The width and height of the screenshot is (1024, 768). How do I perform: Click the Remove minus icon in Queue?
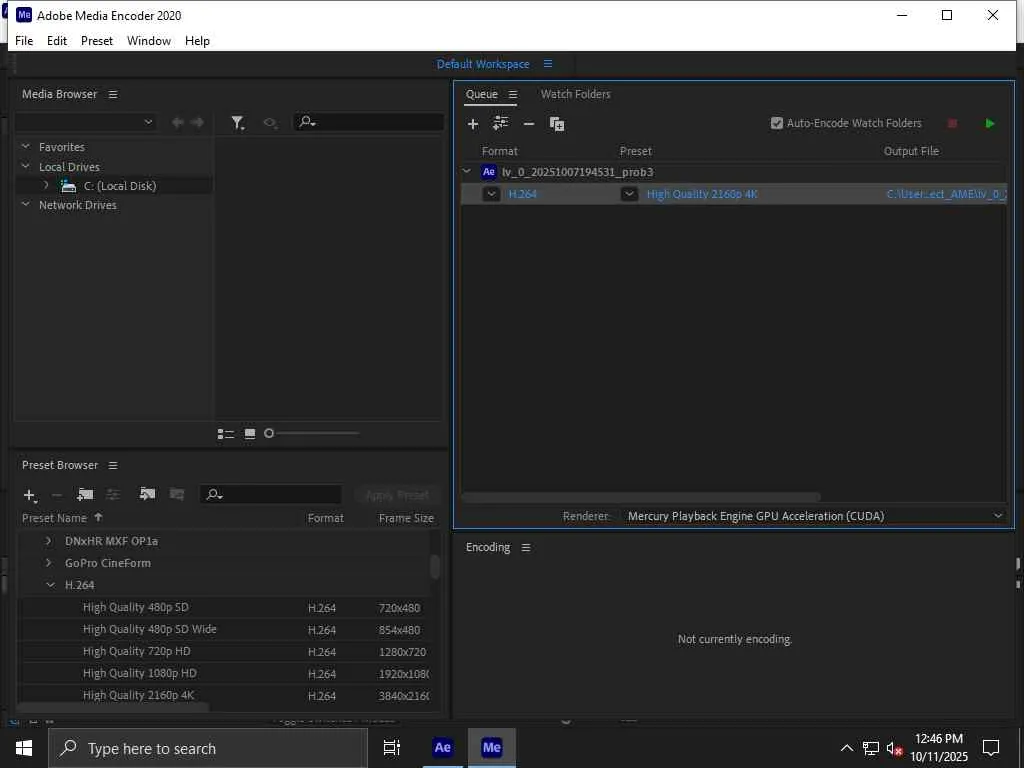click(x=529, y=124)
